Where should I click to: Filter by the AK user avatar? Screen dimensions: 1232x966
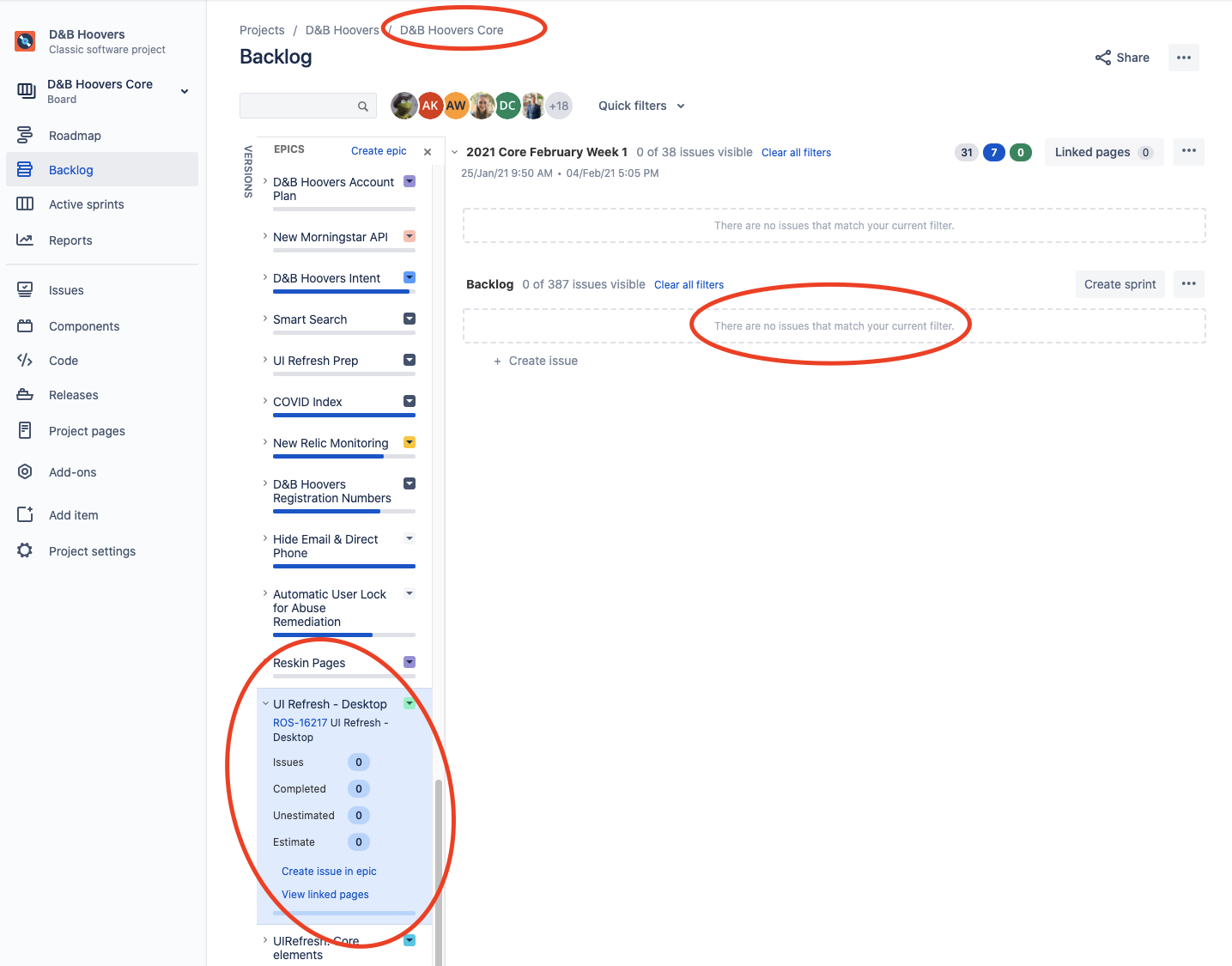pos(430,106)
